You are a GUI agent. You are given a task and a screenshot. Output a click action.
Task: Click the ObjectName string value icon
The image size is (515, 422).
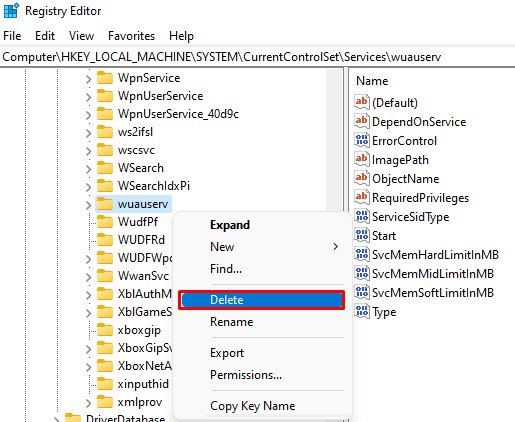click(x=362, y=178)
